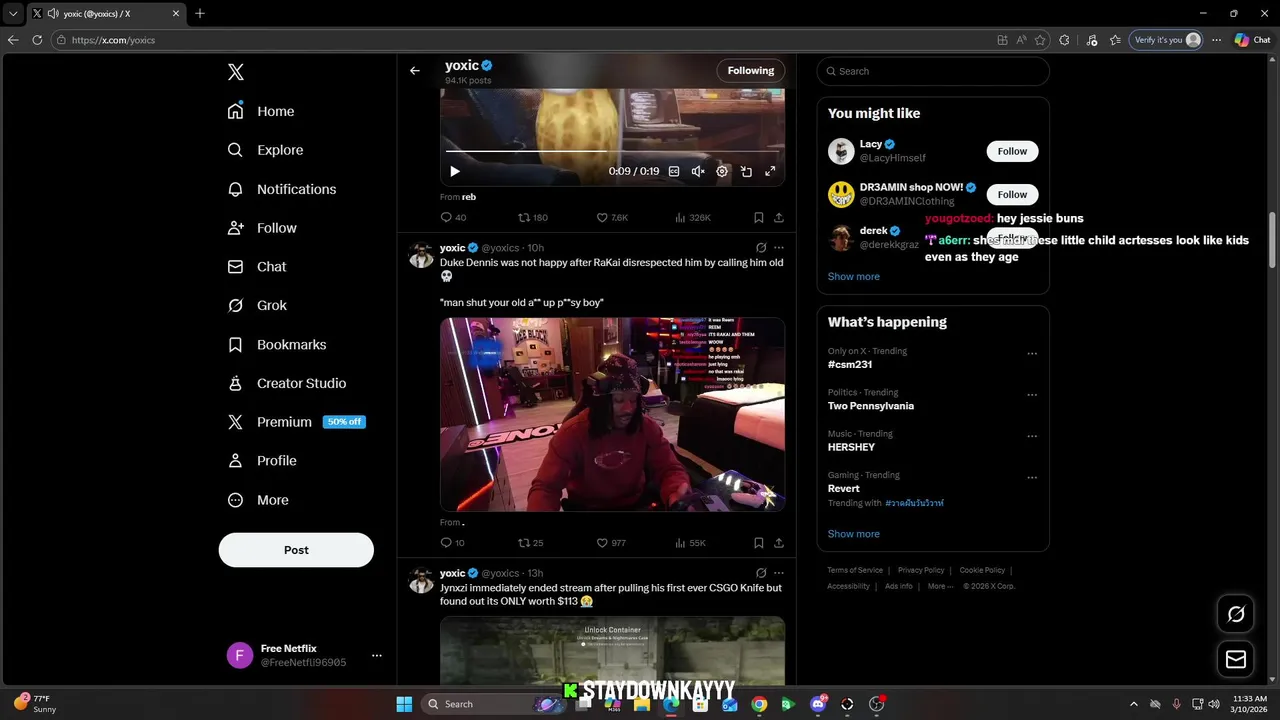The width and height of the screenshot is (1280, 720).
Task: Toggle picture-in-picture on the video
Action: (746, 171)
